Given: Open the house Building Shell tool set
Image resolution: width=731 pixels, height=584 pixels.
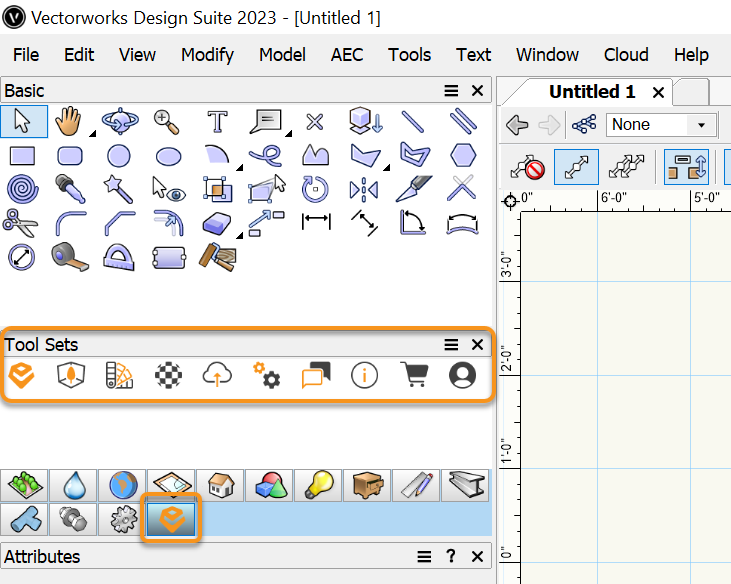Looking at the screenshot, I should click(221, 485).
